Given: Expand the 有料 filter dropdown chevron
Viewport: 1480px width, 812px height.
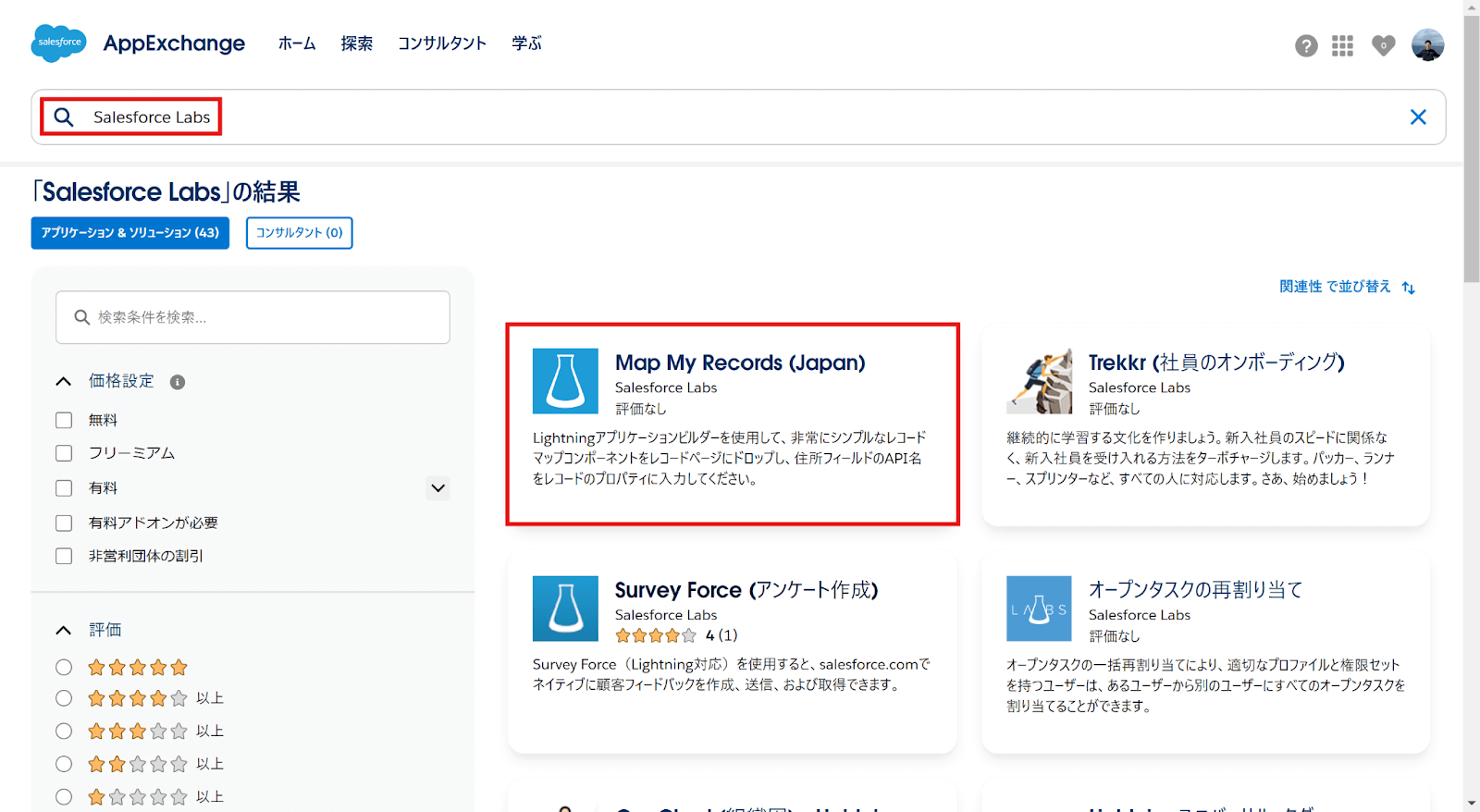Looking at the screenshot, I should click(438, 487).
